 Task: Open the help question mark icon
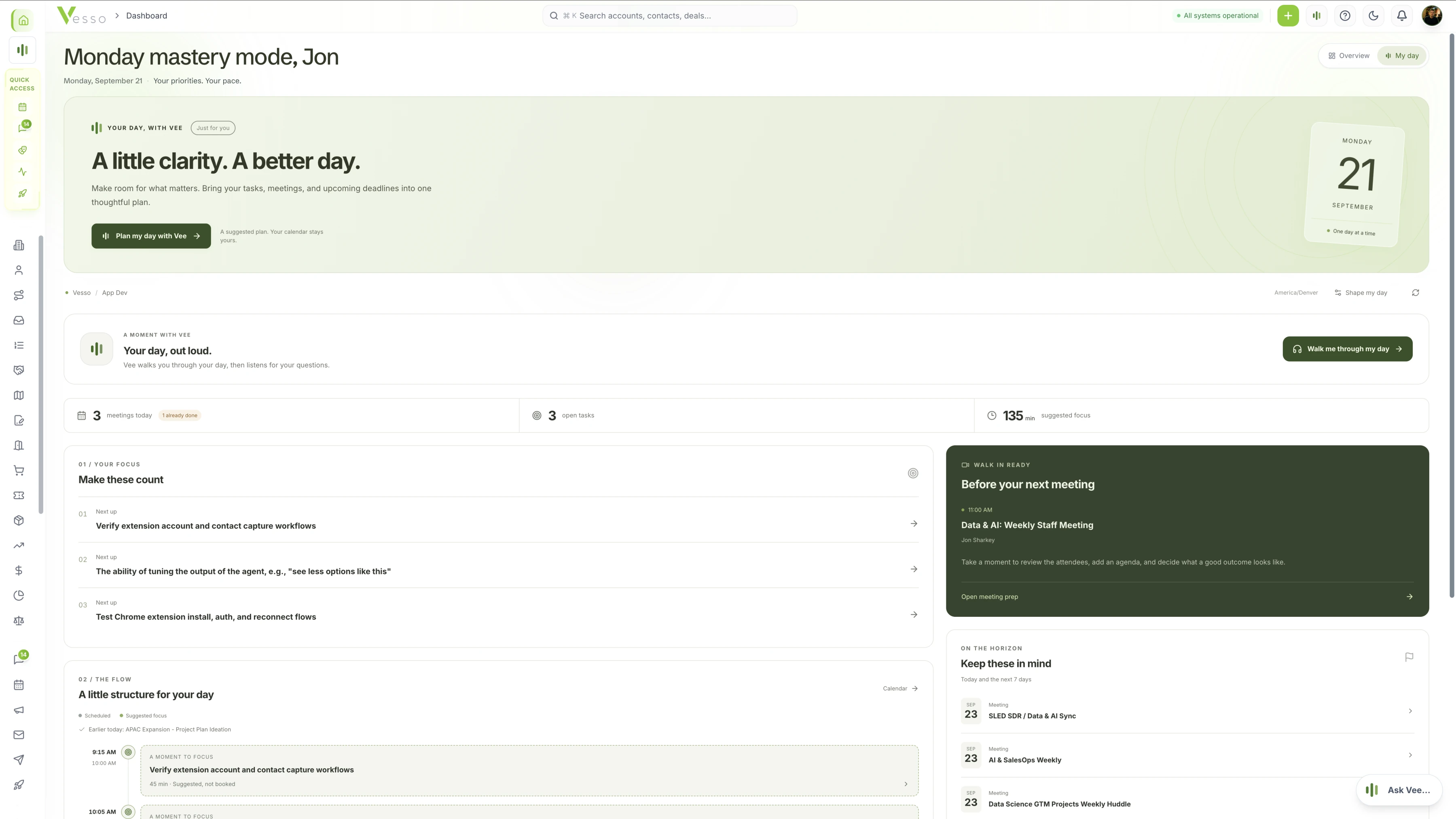coord(1345,16)
